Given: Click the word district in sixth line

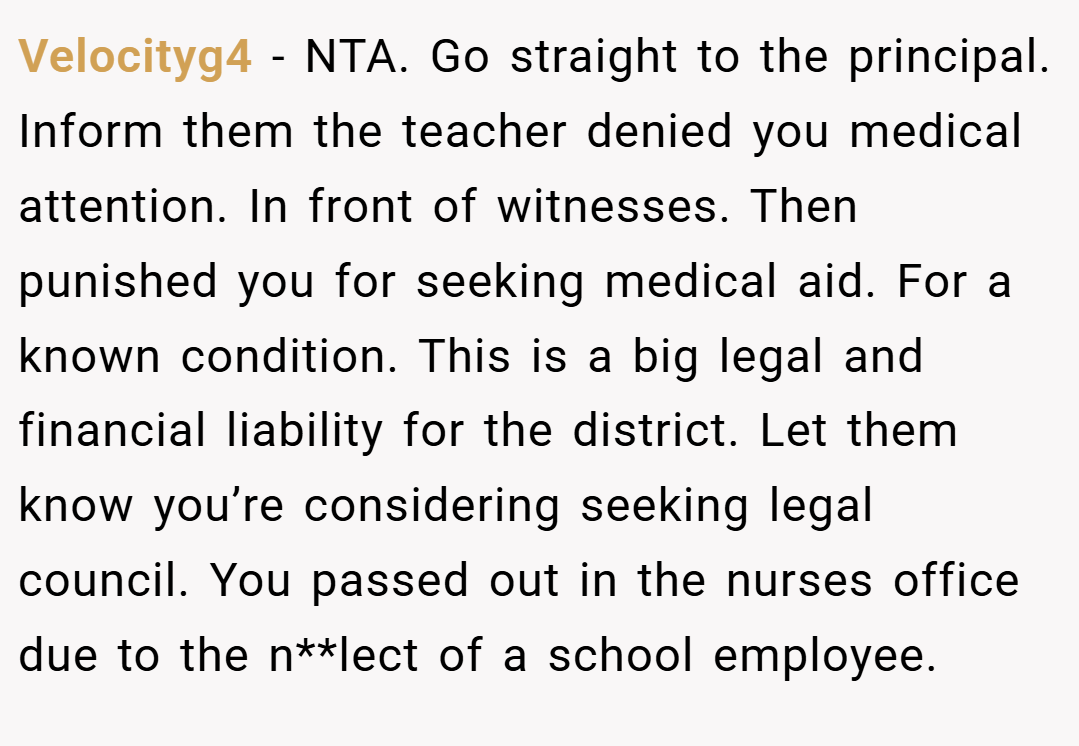Looking at the screenshot, I should click(x=655, y=431).
